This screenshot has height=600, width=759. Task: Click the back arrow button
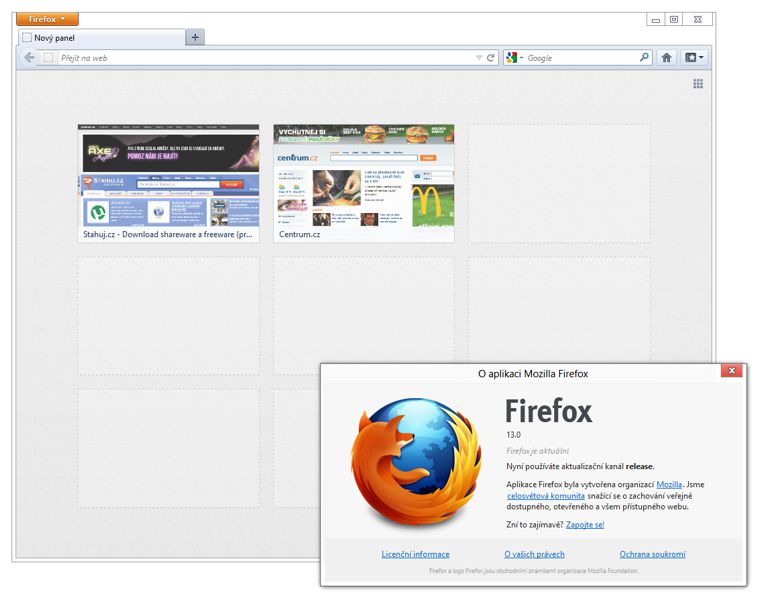coord(30,58)
